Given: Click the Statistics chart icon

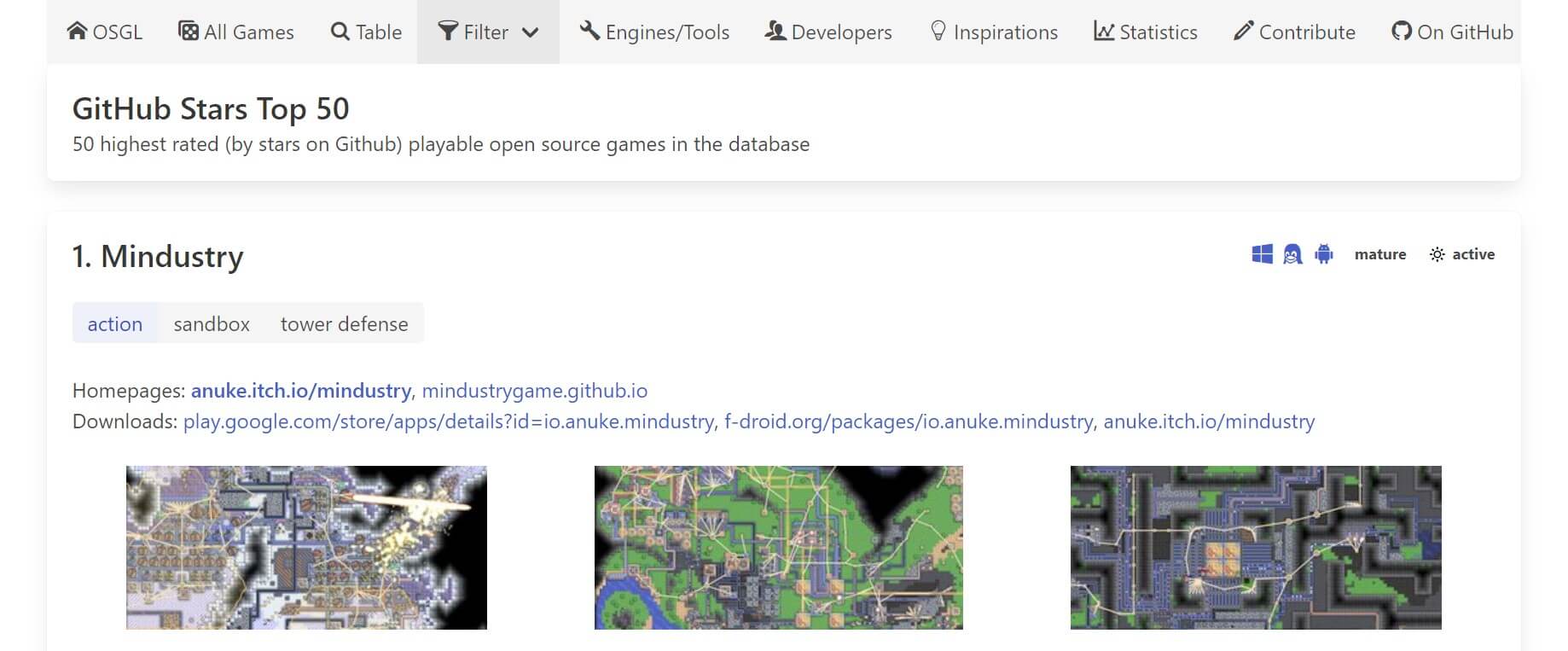Looking at the screenshot, I should pos(1104,32).
